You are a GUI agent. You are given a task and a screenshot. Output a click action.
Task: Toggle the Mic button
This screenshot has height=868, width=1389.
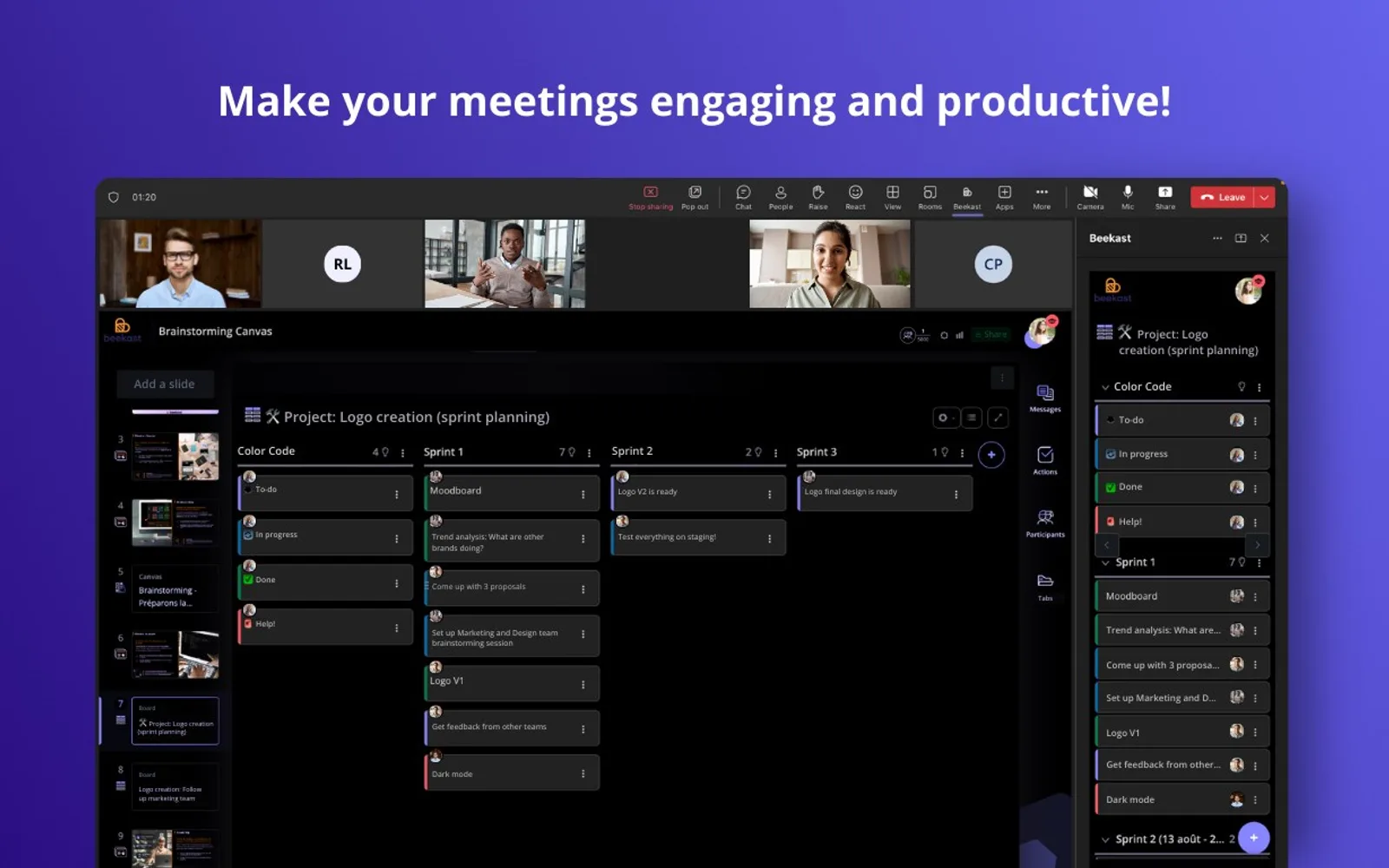[x=1128, y=197]
